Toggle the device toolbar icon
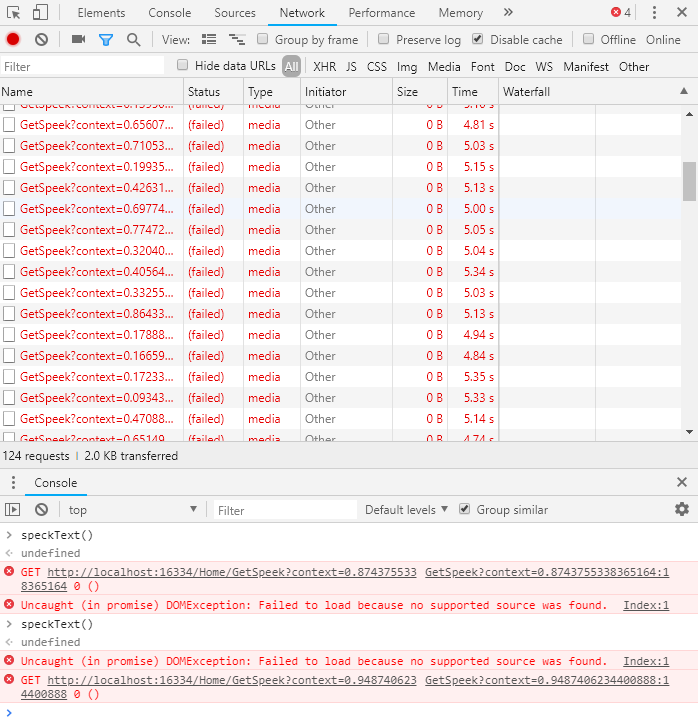The height and width of the screenshot is (727, 698). coord(40,13)
